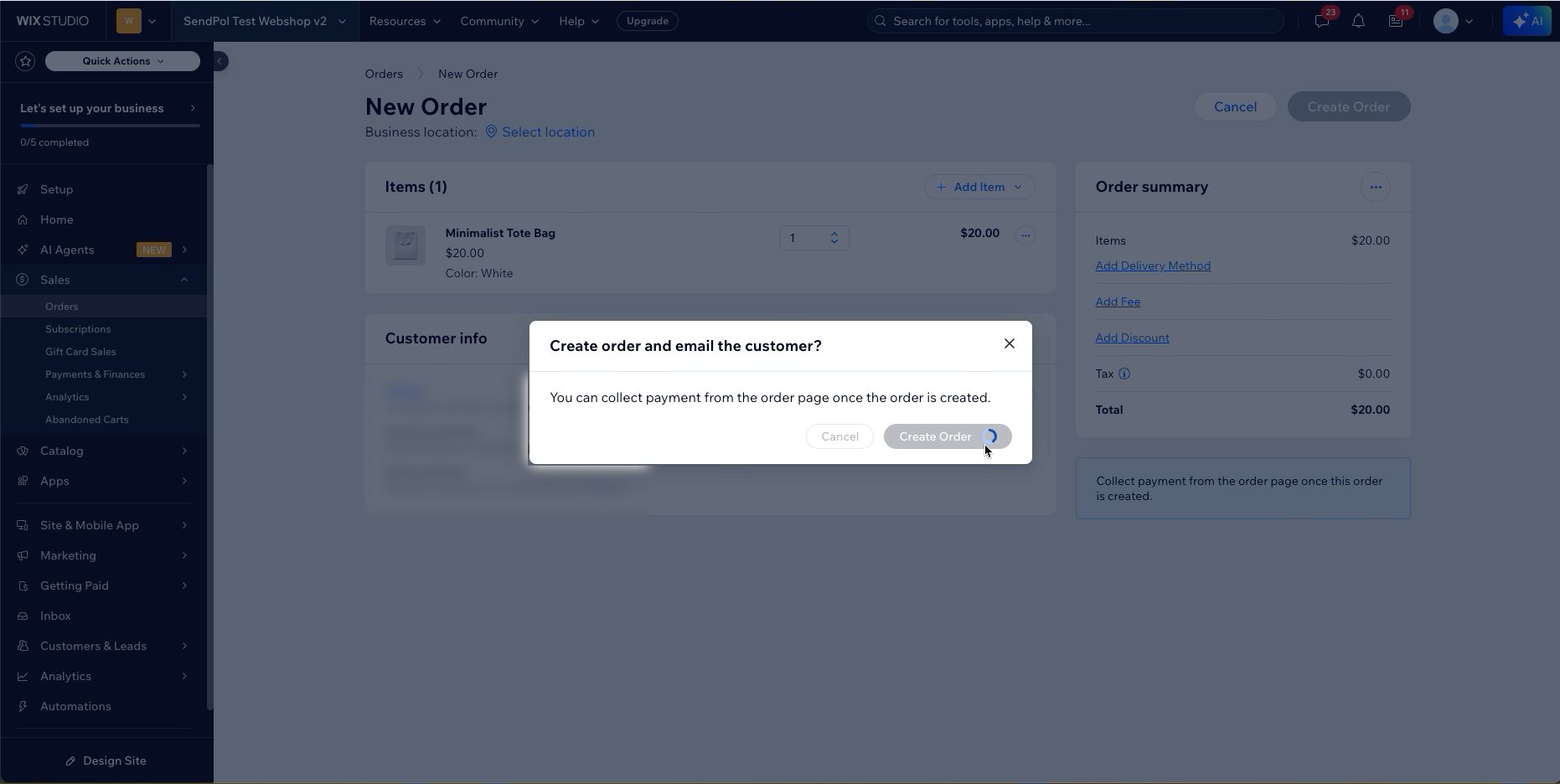Screen dimensions: 1560x784
Task: Open Setup in the sidebar
Action: coord(103,189)
